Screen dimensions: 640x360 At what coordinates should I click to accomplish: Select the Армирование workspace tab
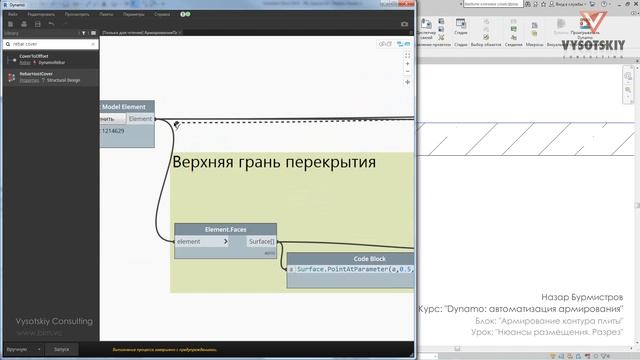[140, 33]
